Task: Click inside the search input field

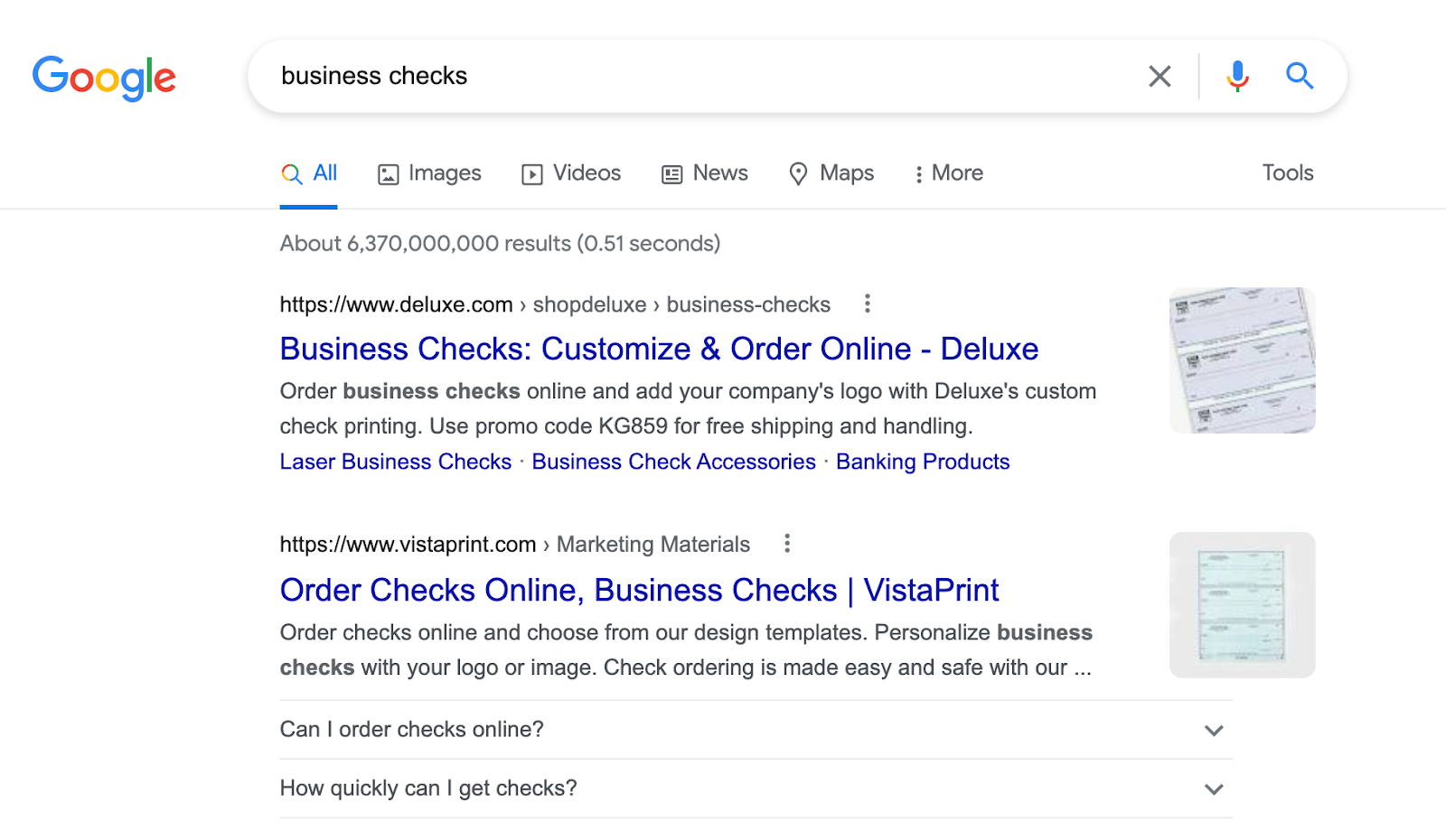Action: [633, 76]
